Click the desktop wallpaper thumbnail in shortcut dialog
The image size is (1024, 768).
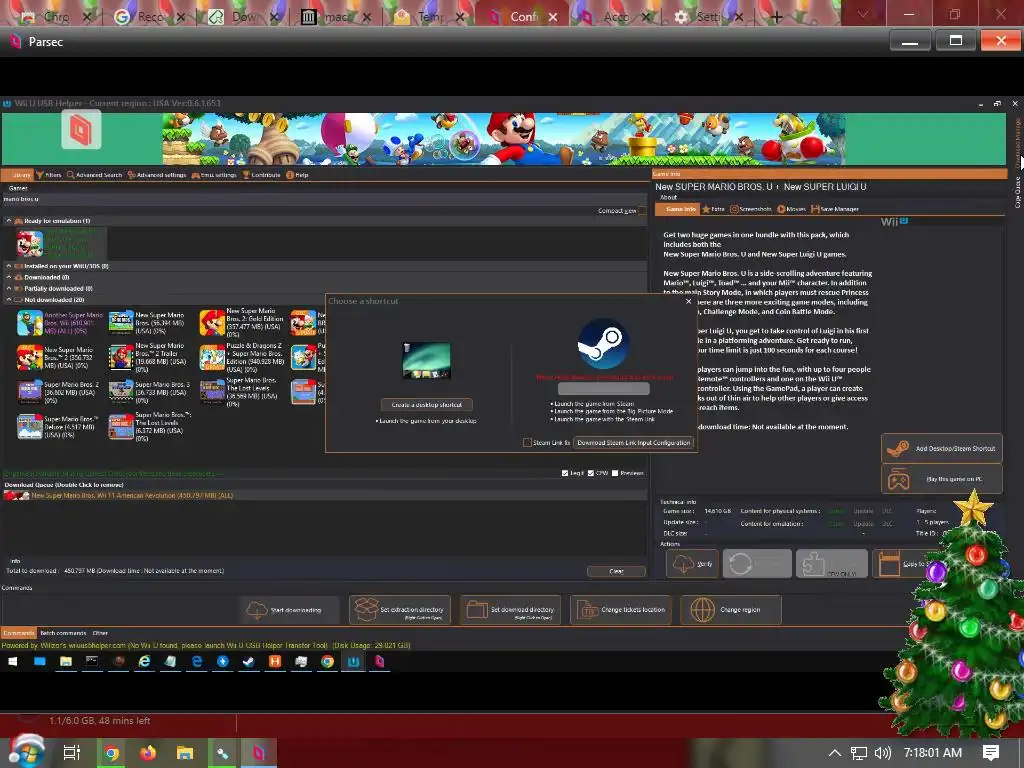tap(426, 360)
